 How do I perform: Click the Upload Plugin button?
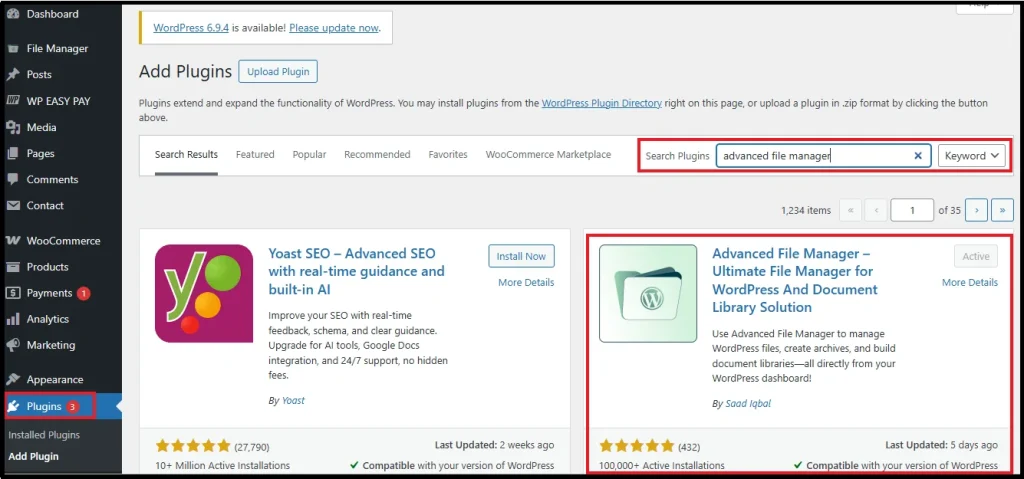[x=278, y=71]
